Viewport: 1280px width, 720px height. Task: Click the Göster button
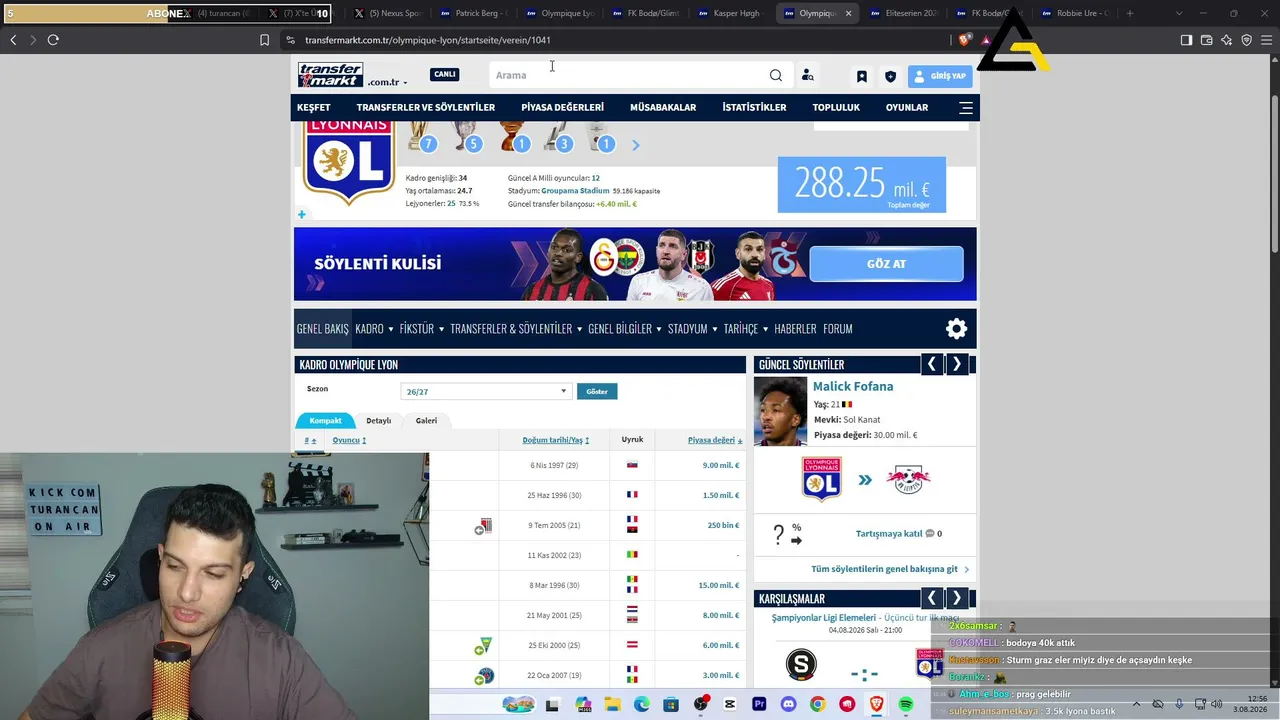coord(597,391)
